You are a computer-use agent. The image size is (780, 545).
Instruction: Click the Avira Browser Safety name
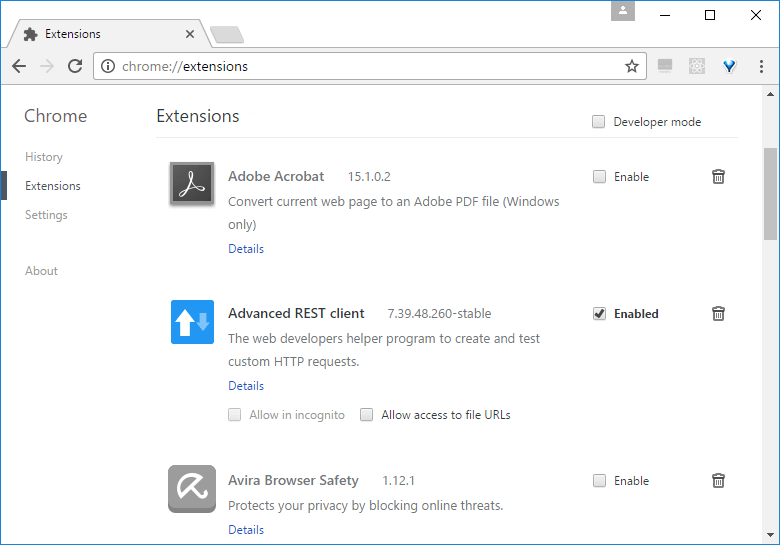293,481
